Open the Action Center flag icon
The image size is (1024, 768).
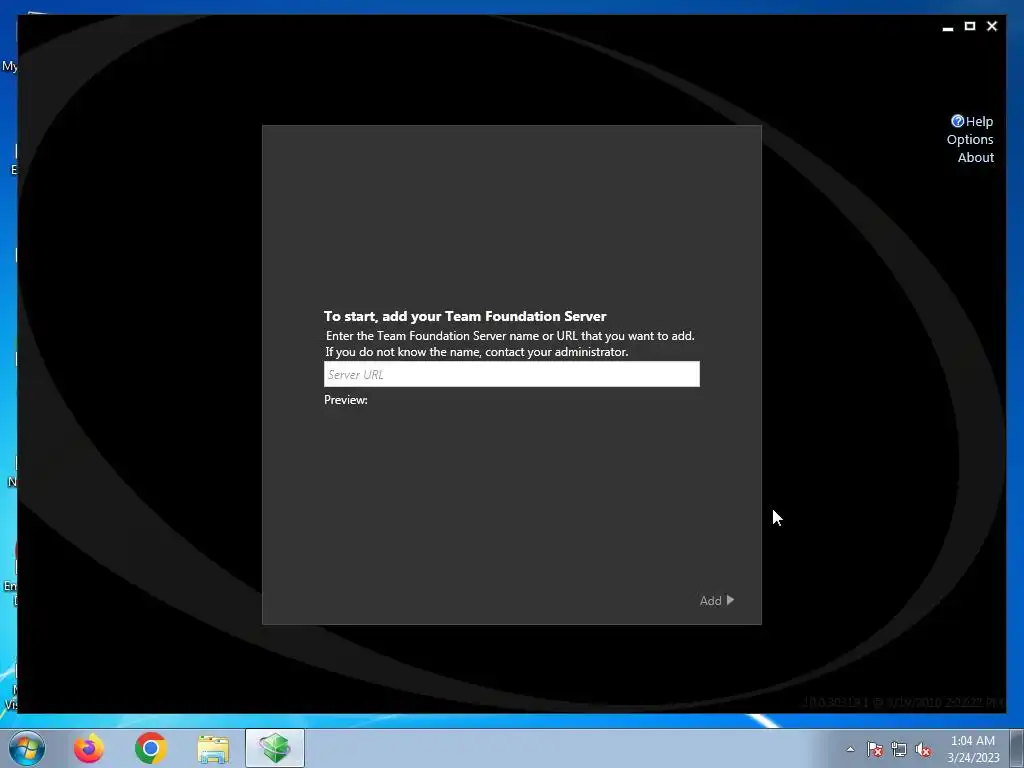tap(875, 749)
